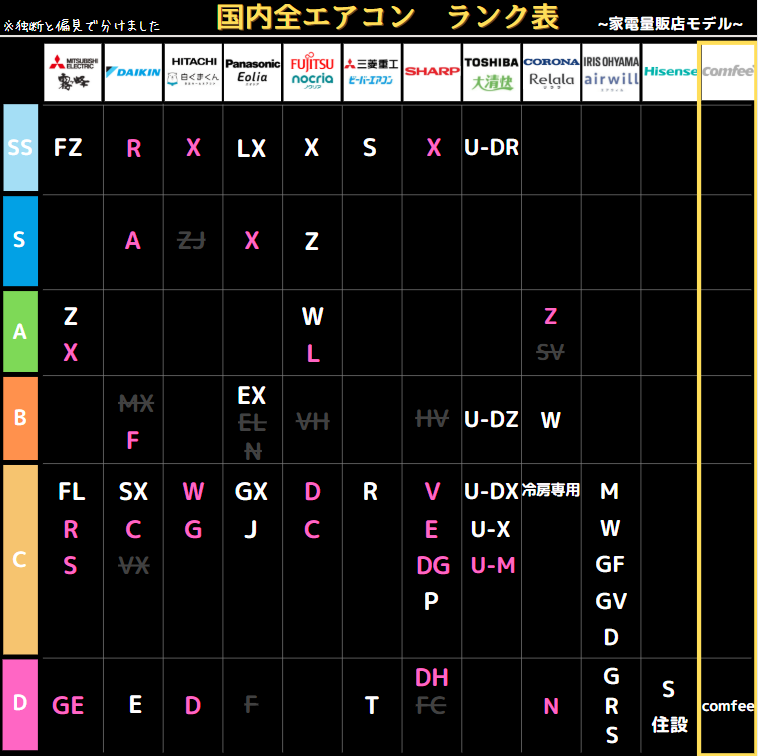This screenshot has height=756, width=758.
Task: Select the tan C rank tile
Action: tap(20, 560)
